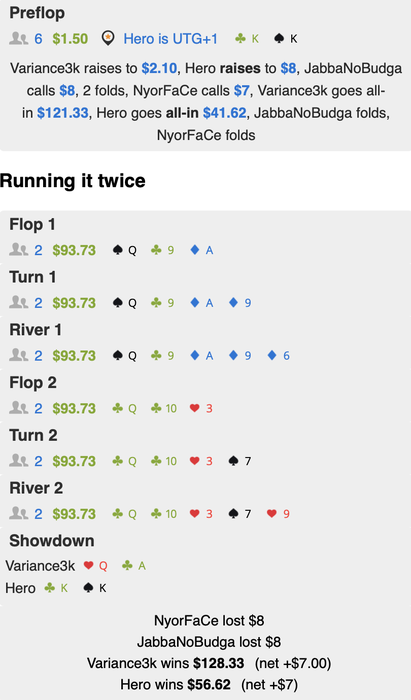Click the $41.62 Hero all-in amount

tap(224, 113)
